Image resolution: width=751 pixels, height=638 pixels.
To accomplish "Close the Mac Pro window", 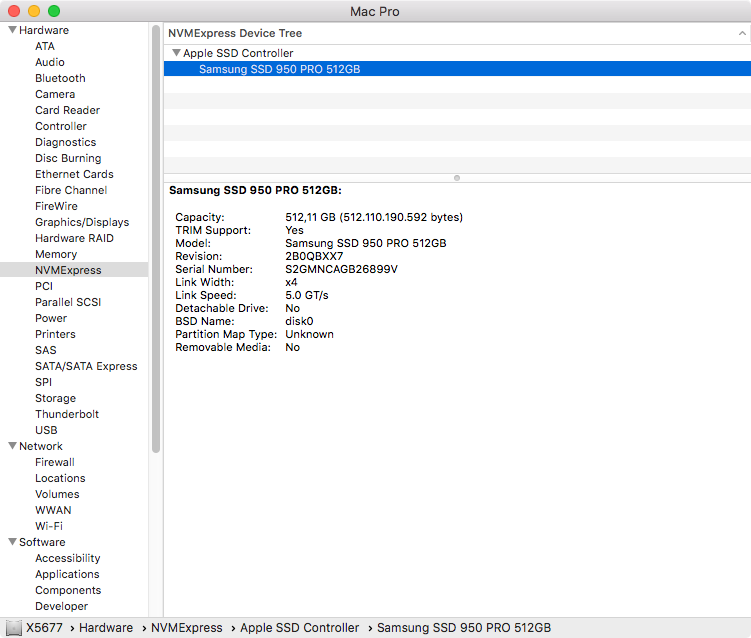I will (x=14, y=11).
